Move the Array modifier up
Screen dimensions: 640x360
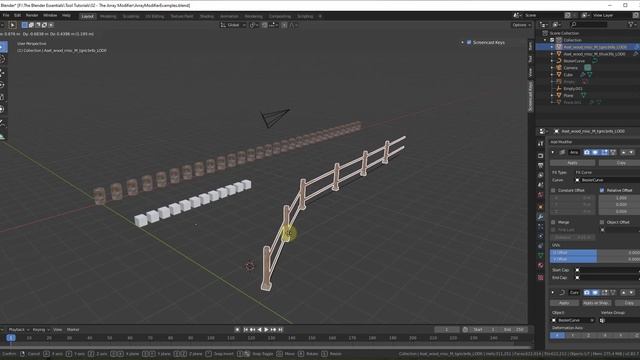click(623, 152)
